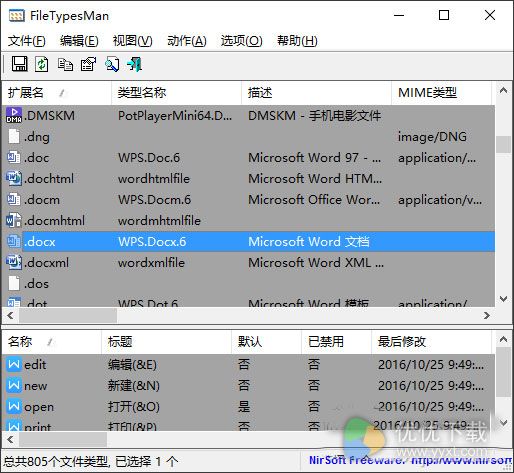The height and width of the screenshot is (473, 514).
Task: Select the .DMSKM extension row
Action: click(249, 115)
